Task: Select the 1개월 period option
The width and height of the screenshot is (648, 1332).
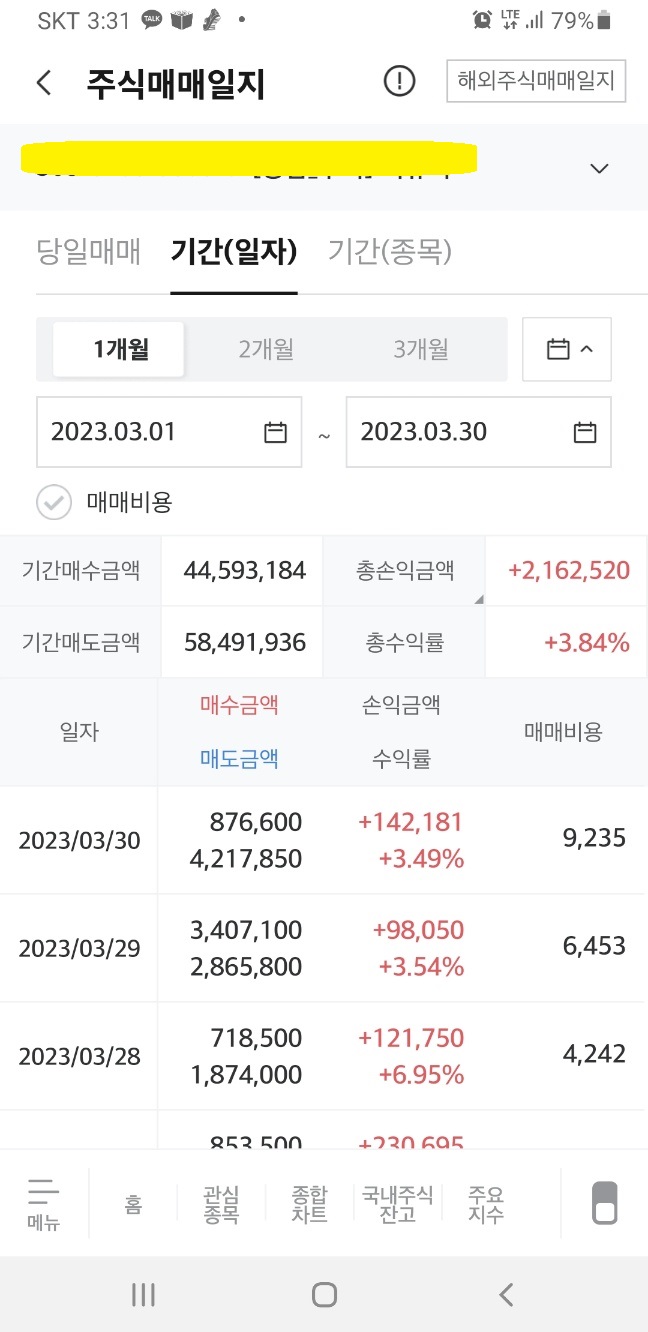Action: coord(120,349)
